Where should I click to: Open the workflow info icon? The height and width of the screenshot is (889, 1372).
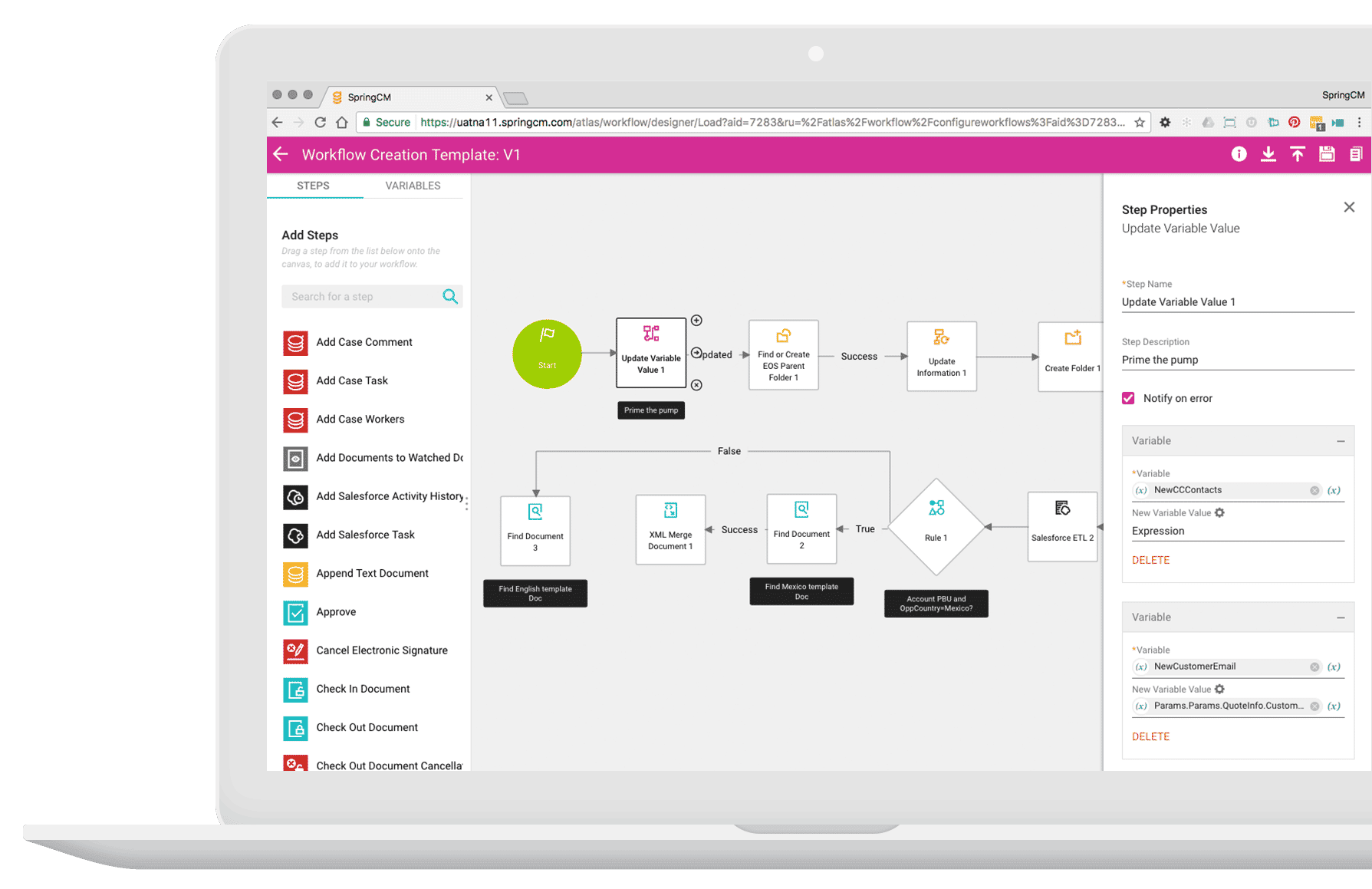click(x=1239, y=154)
